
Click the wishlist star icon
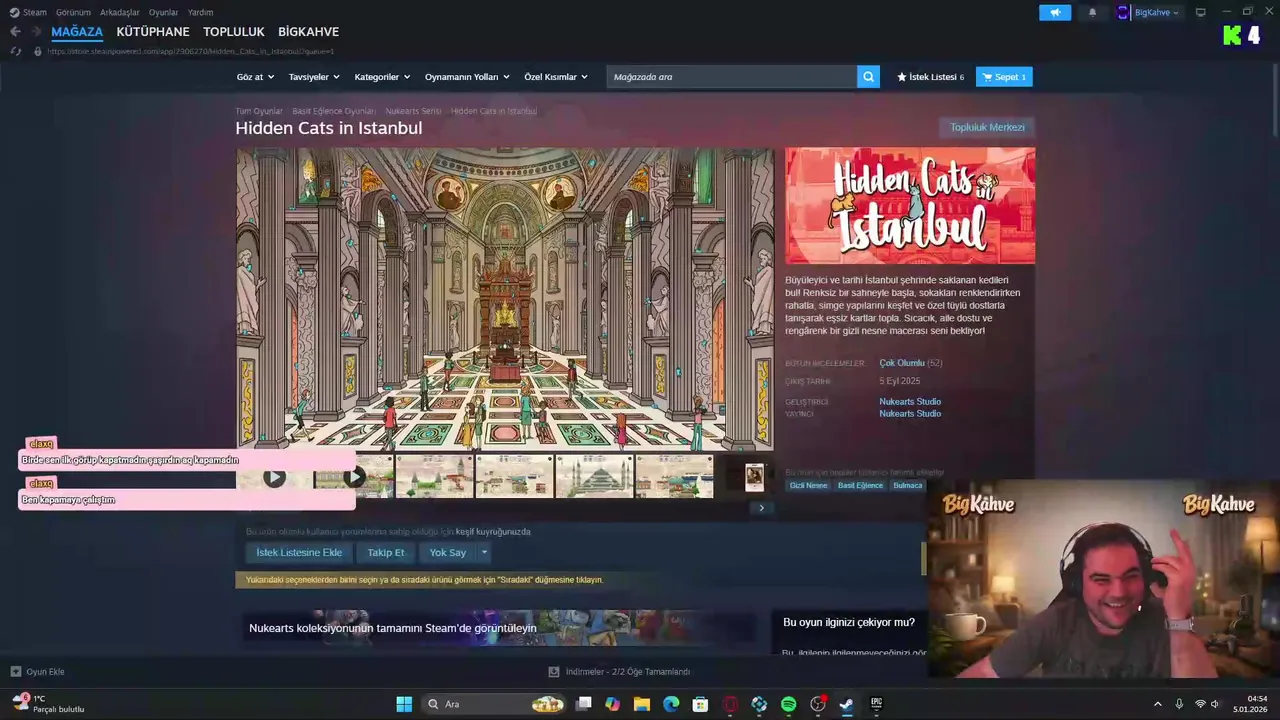click(x=902, y=77)
